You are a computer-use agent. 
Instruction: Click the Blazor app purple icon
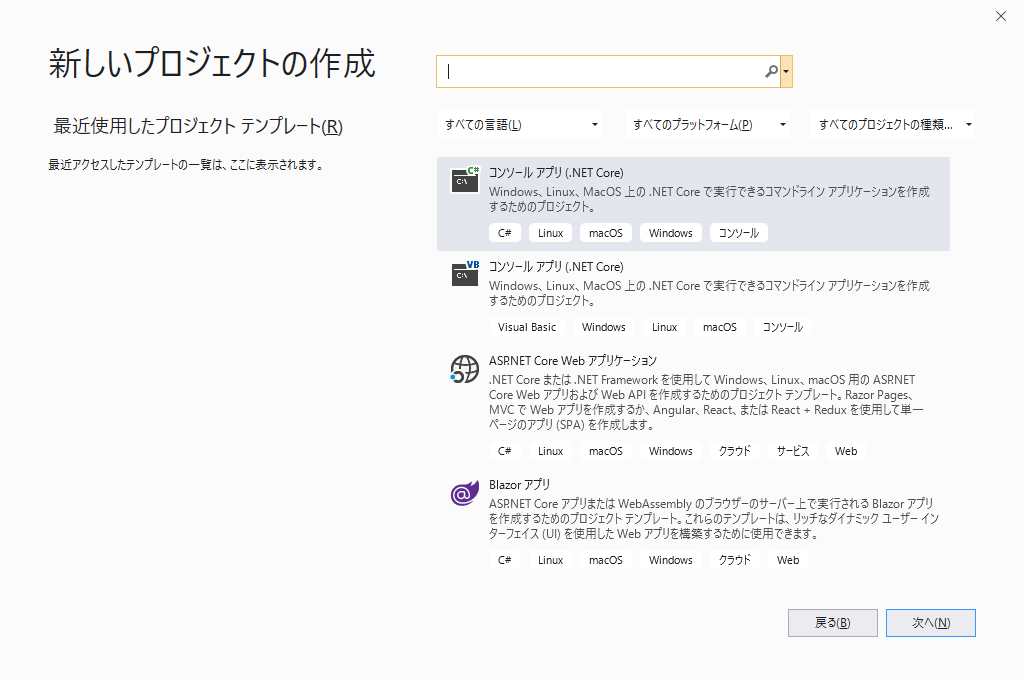click(464, 493)
